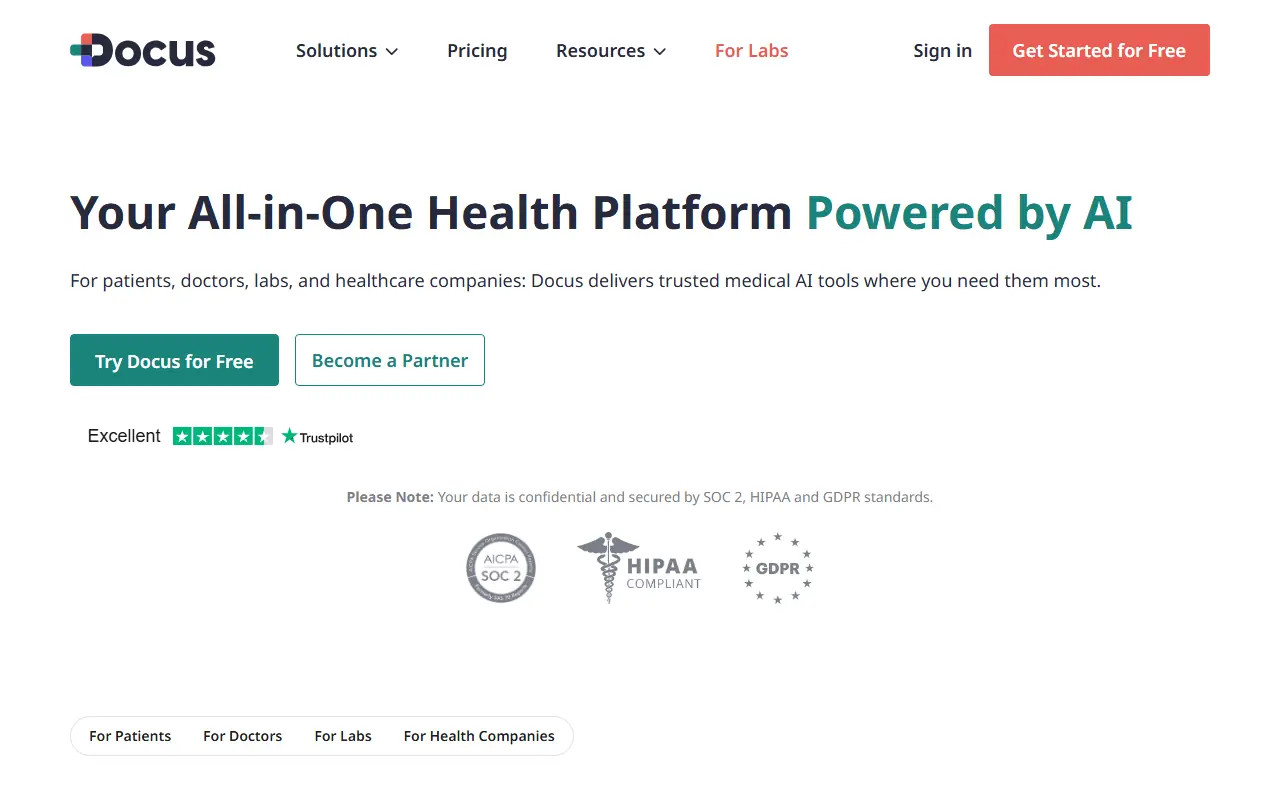Click the Docus logo
This screenshot has height=800, width=1280.
142,50
